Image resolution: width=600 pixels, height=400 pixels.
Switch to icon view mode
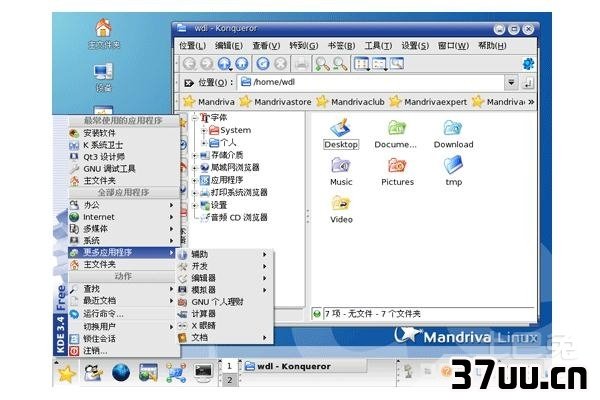(361, 64)
